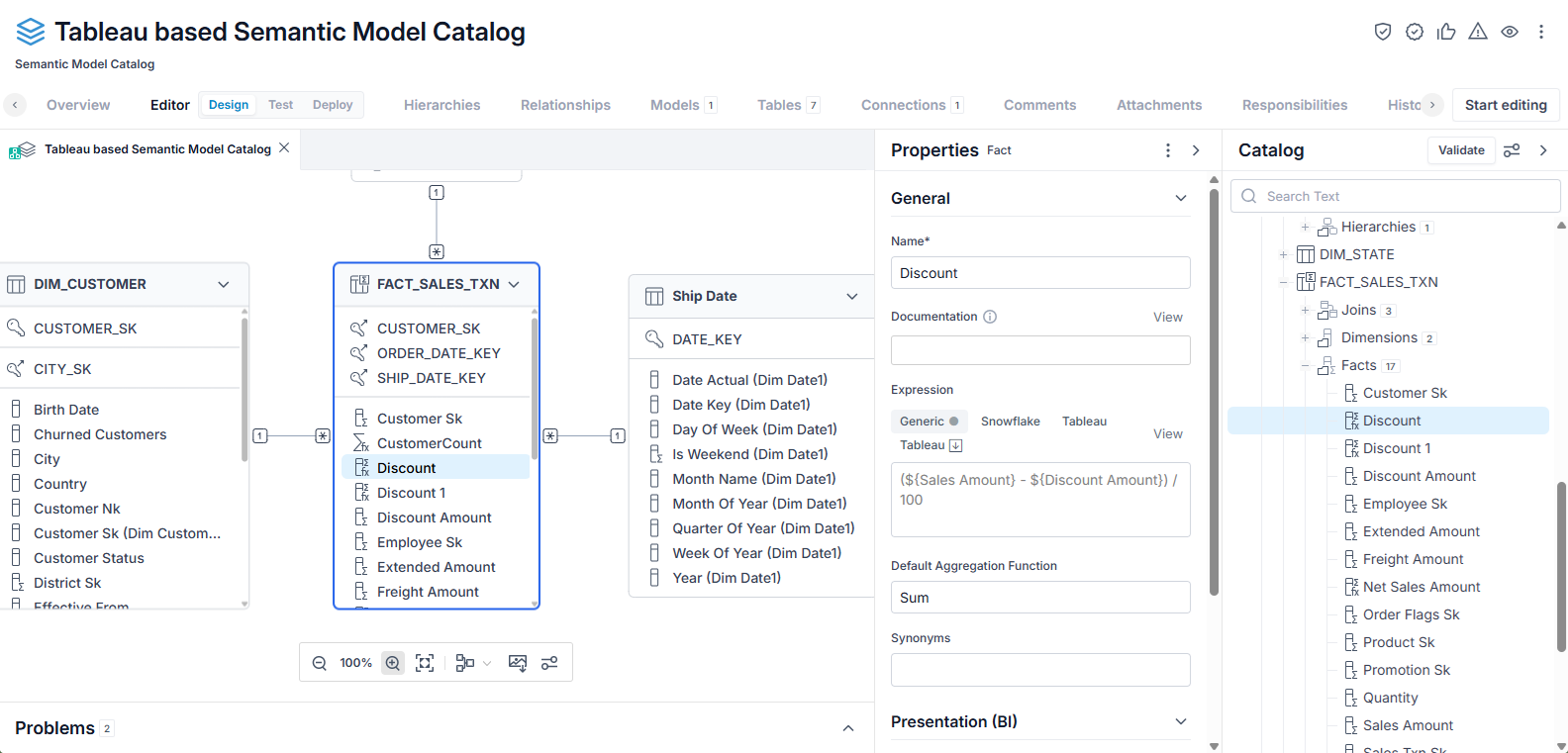Collapse the Ship Date table chevron
This screenshot has width=1568, height=753.
tap(852, 297)
